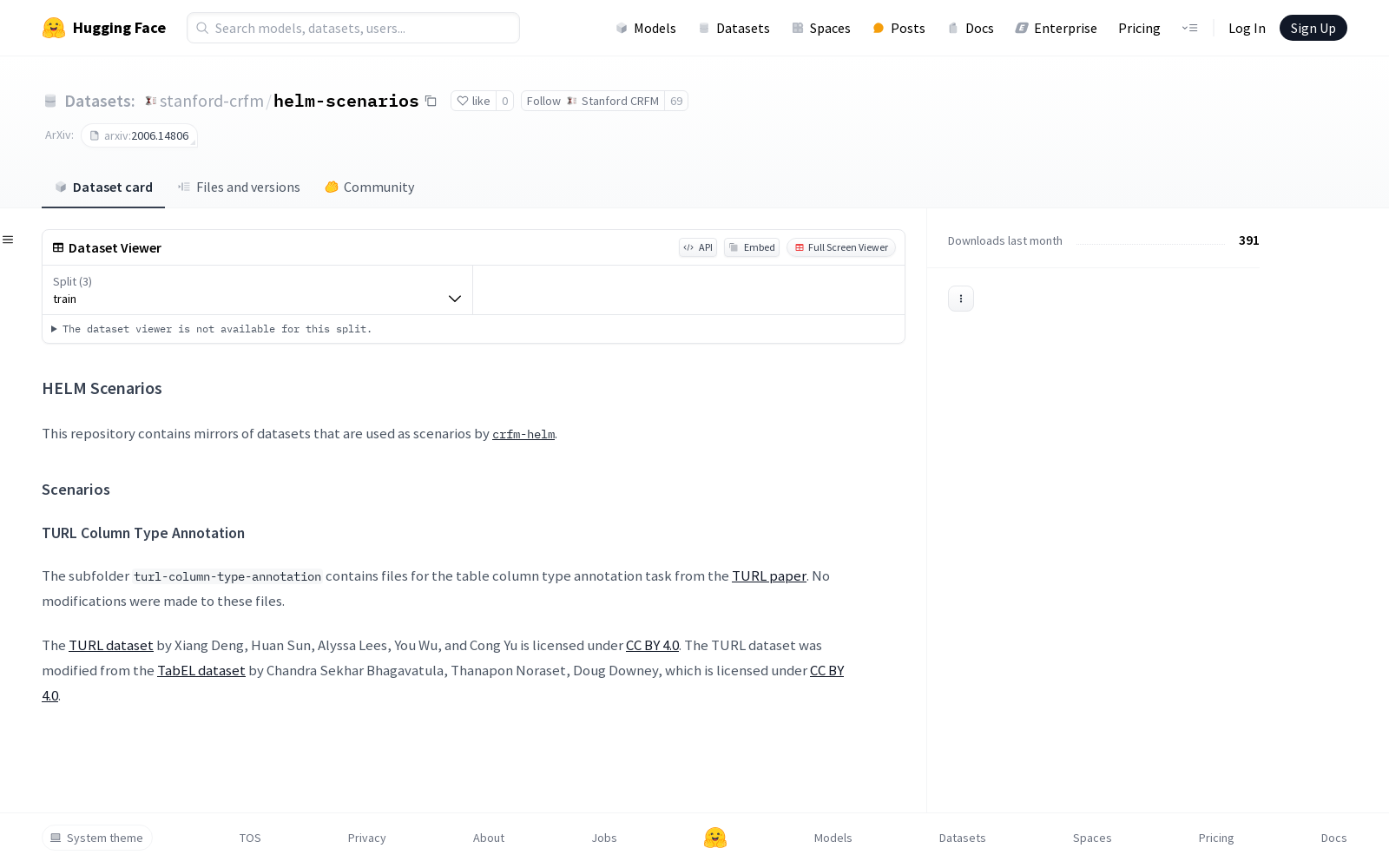Screen dimensions: 1389x868
Task: Open the TURL paper link
Action: pos(769,575)
